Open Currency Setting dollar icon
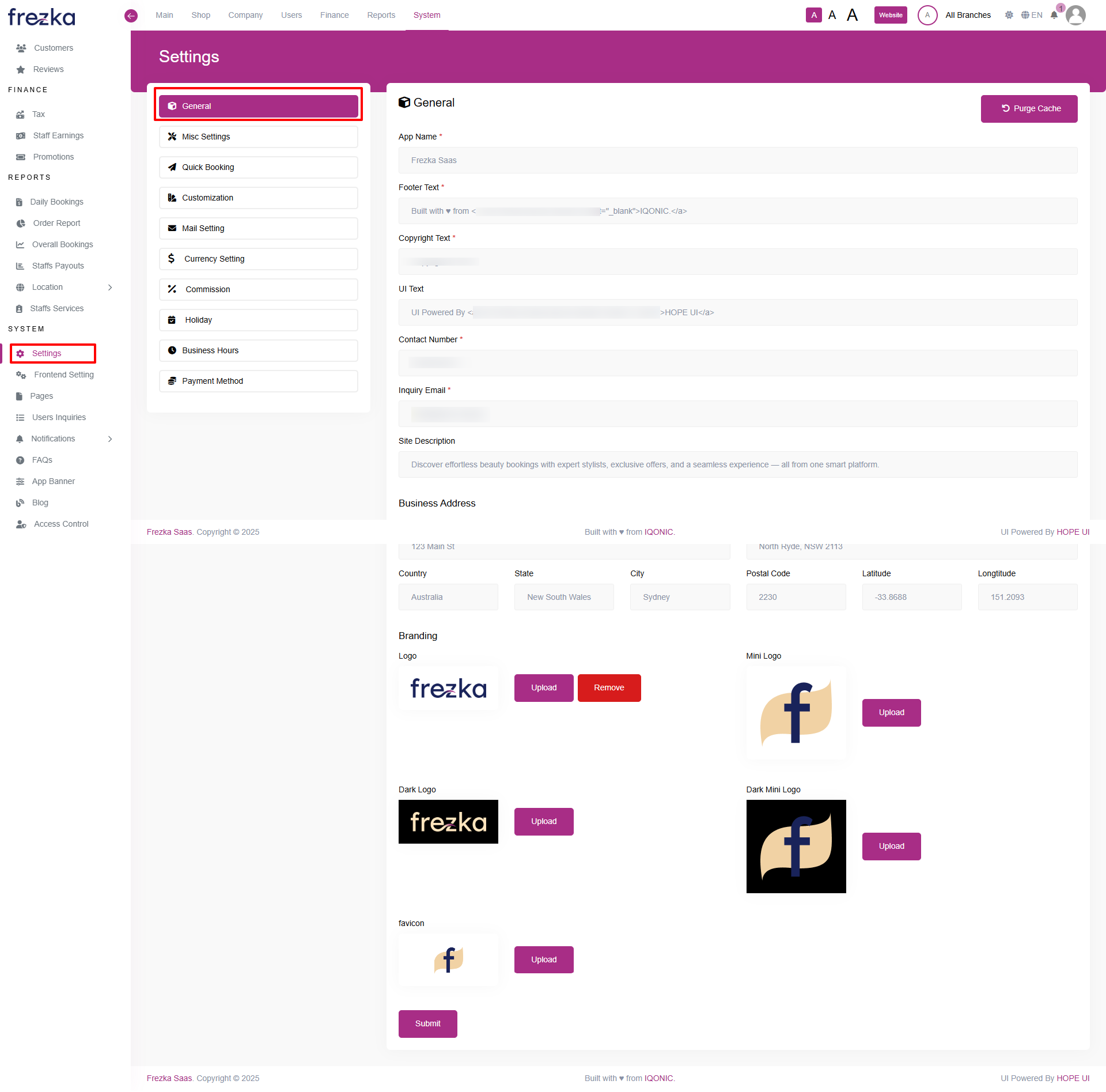 171,259
